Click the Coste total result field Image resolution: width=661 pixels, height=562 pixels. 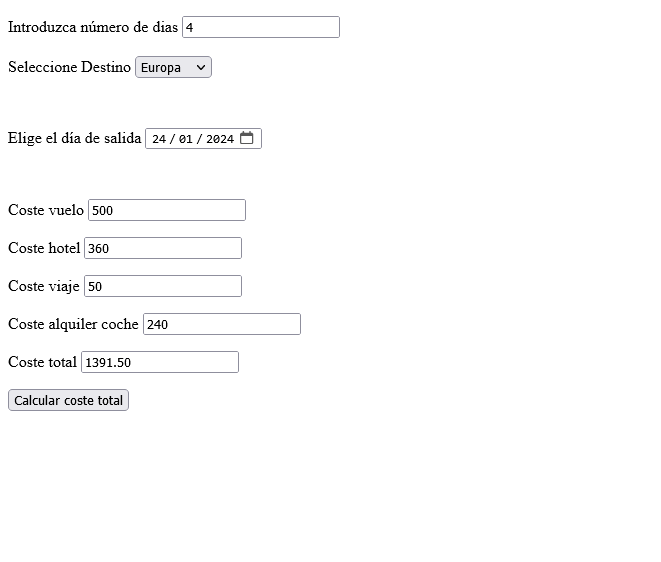pyautogui.click(x=159, y=362)
